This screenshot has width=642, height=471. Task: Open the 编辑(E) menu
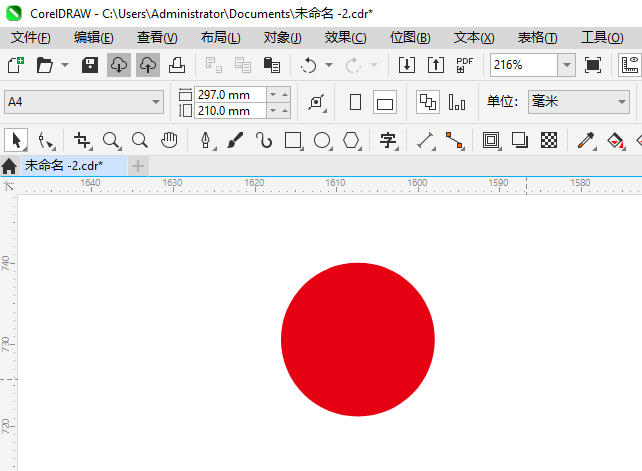pyautogui.click(x=93, y=38)
